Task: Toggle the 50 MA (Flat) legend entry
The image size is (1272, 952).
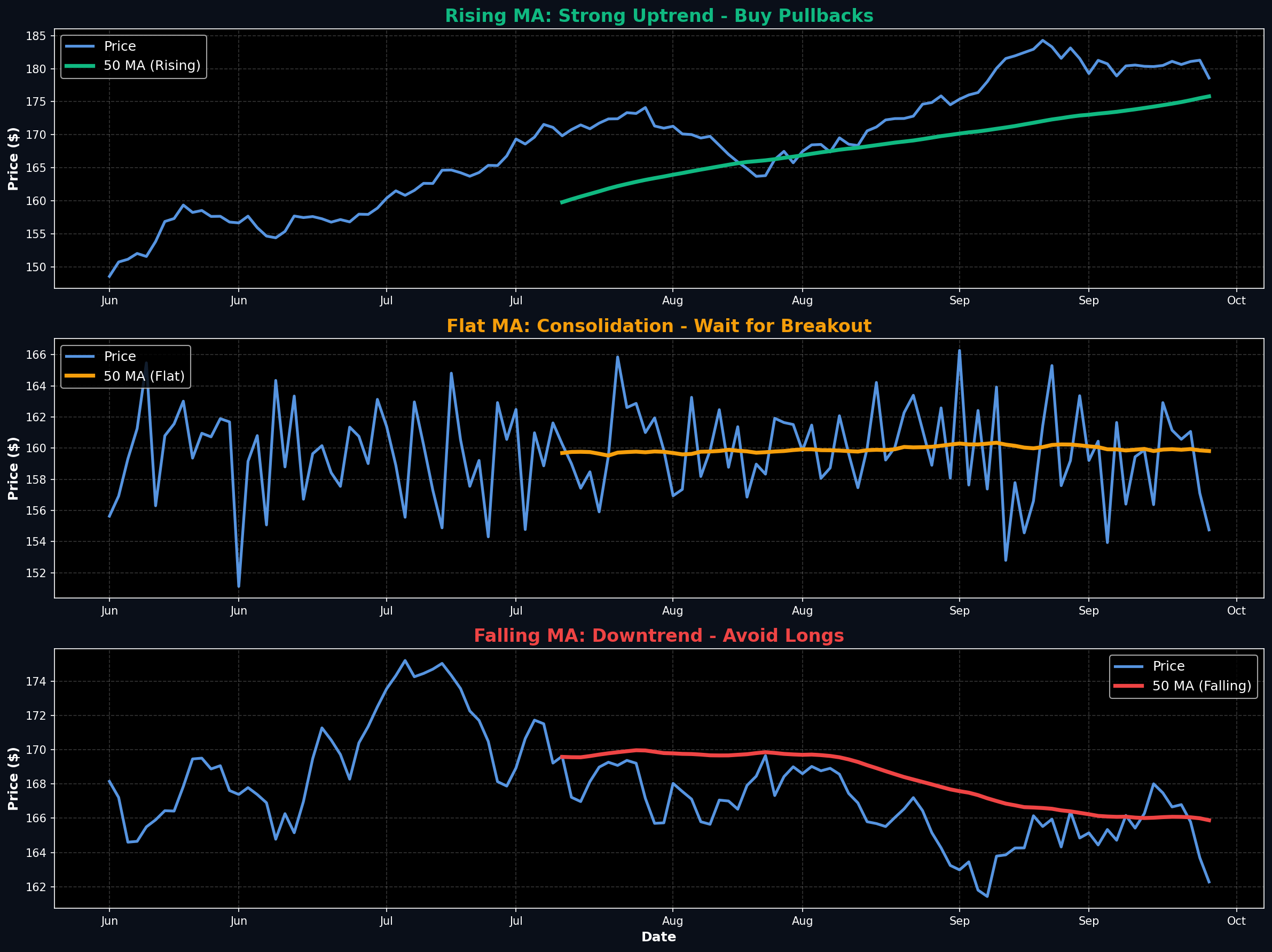Action: 144,375
